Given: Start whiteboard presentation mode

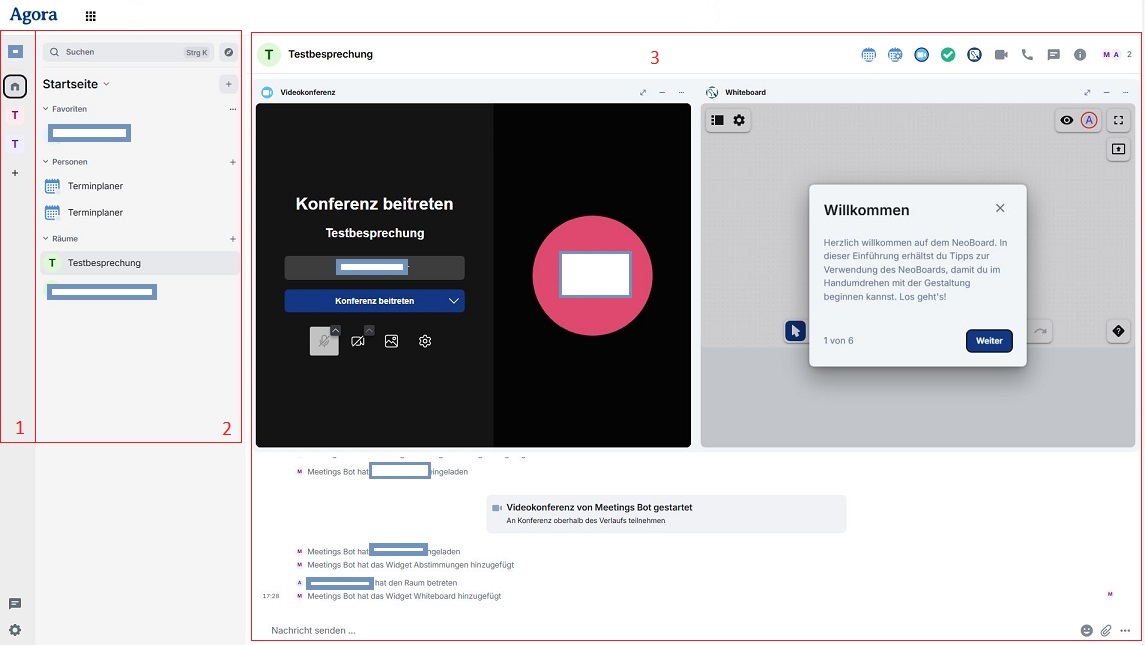Looking at the screenshot, I should point(1118,149).
